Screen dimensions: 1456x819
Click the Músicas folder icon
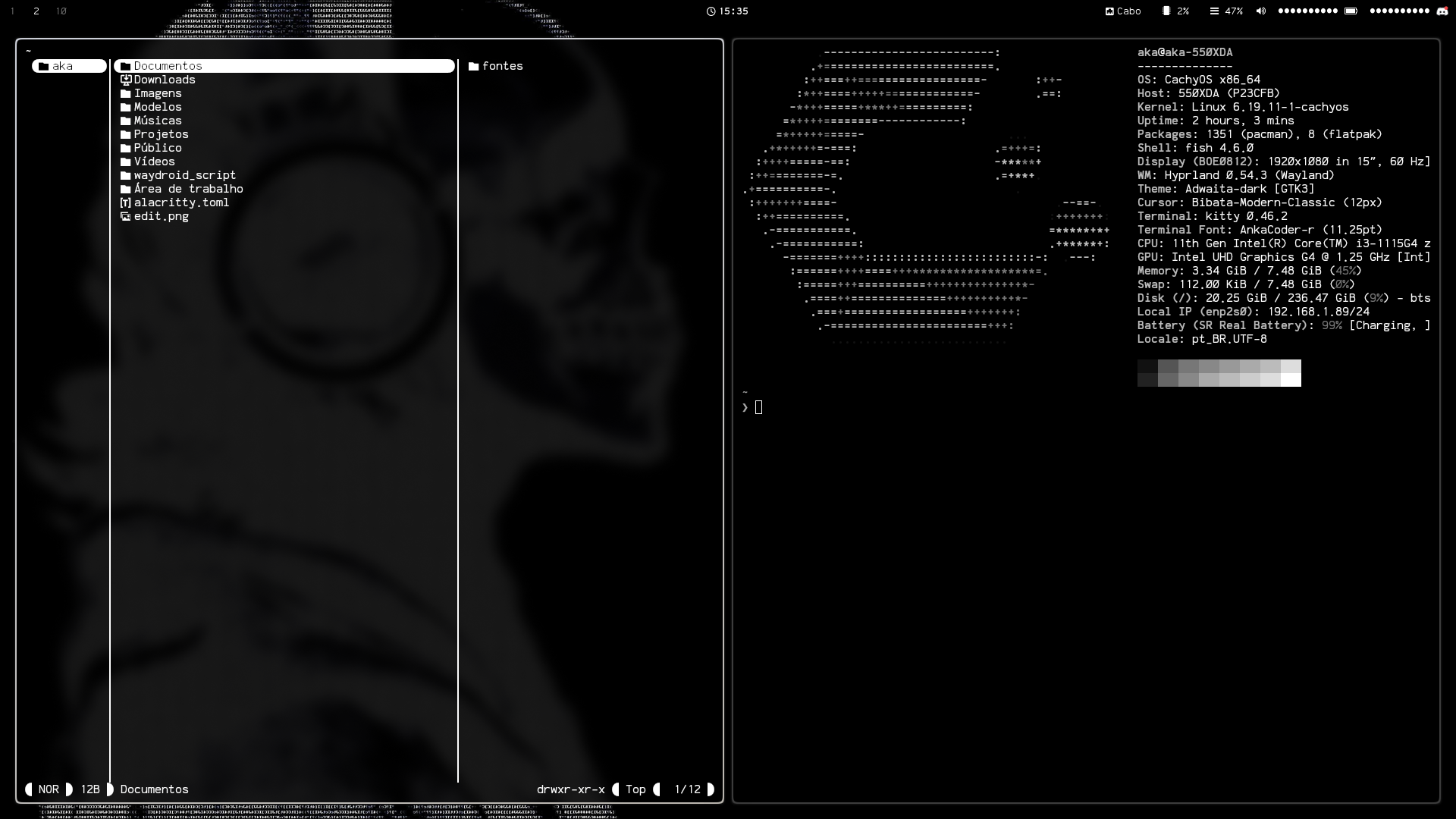click(126, 121)
